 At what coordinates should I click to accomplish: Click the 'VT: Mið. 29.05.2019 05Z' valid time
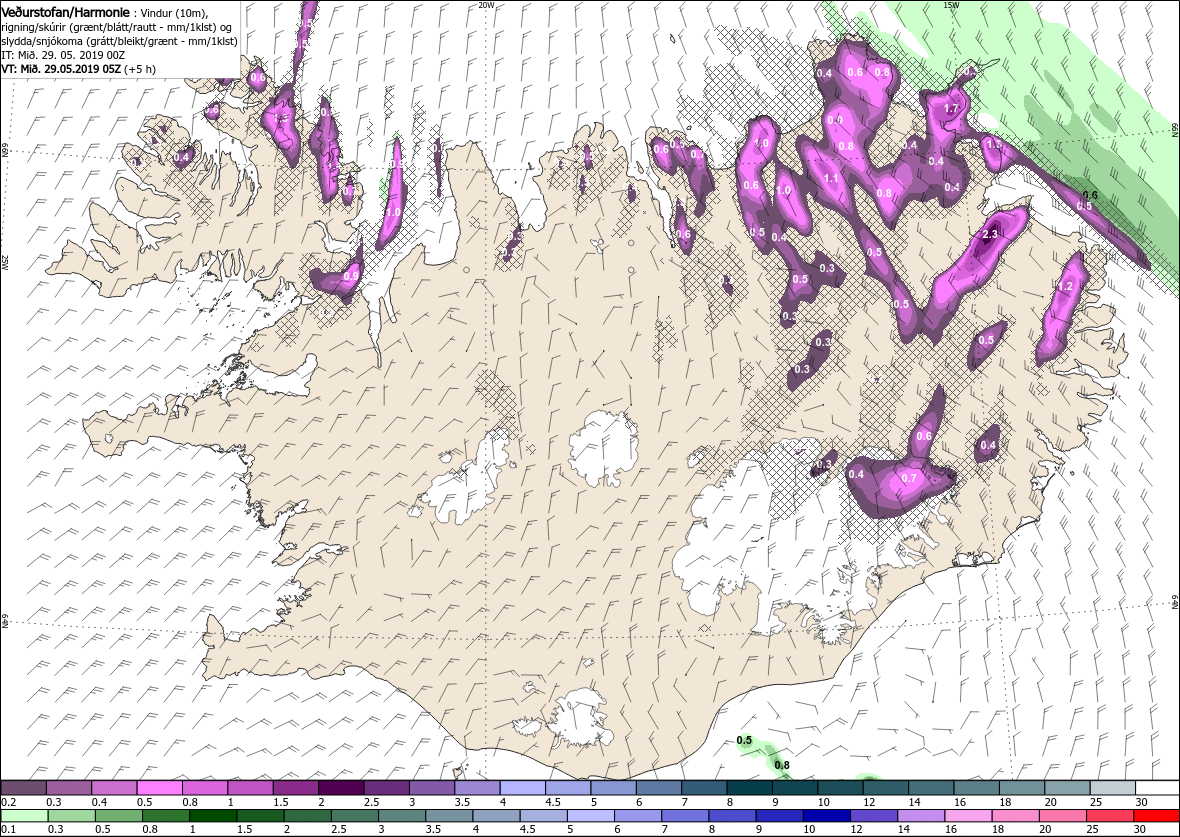coord(60,68)
